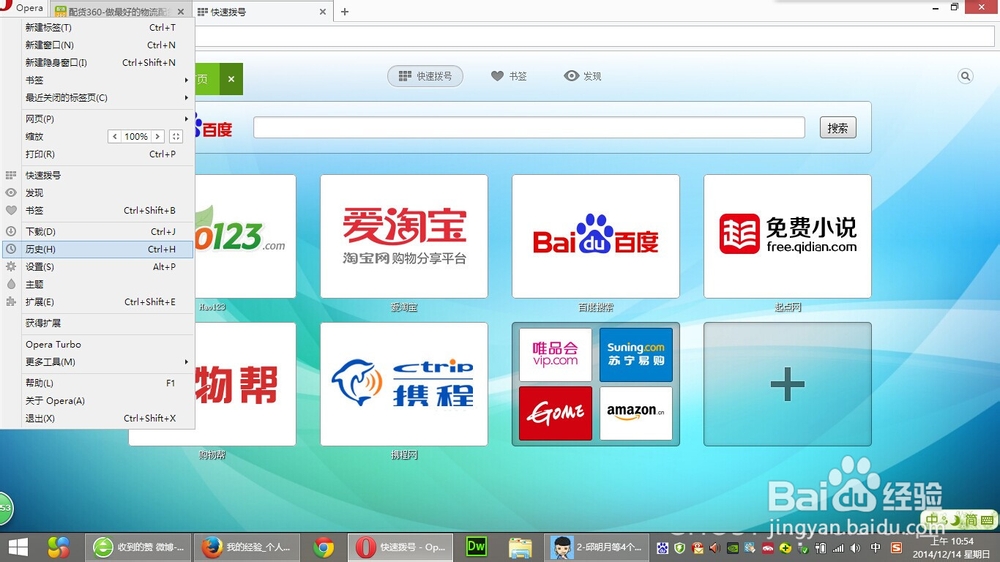The image size is (1000, 562).
Task: Select the 历史(H) menu item
Action: point(98,249)
